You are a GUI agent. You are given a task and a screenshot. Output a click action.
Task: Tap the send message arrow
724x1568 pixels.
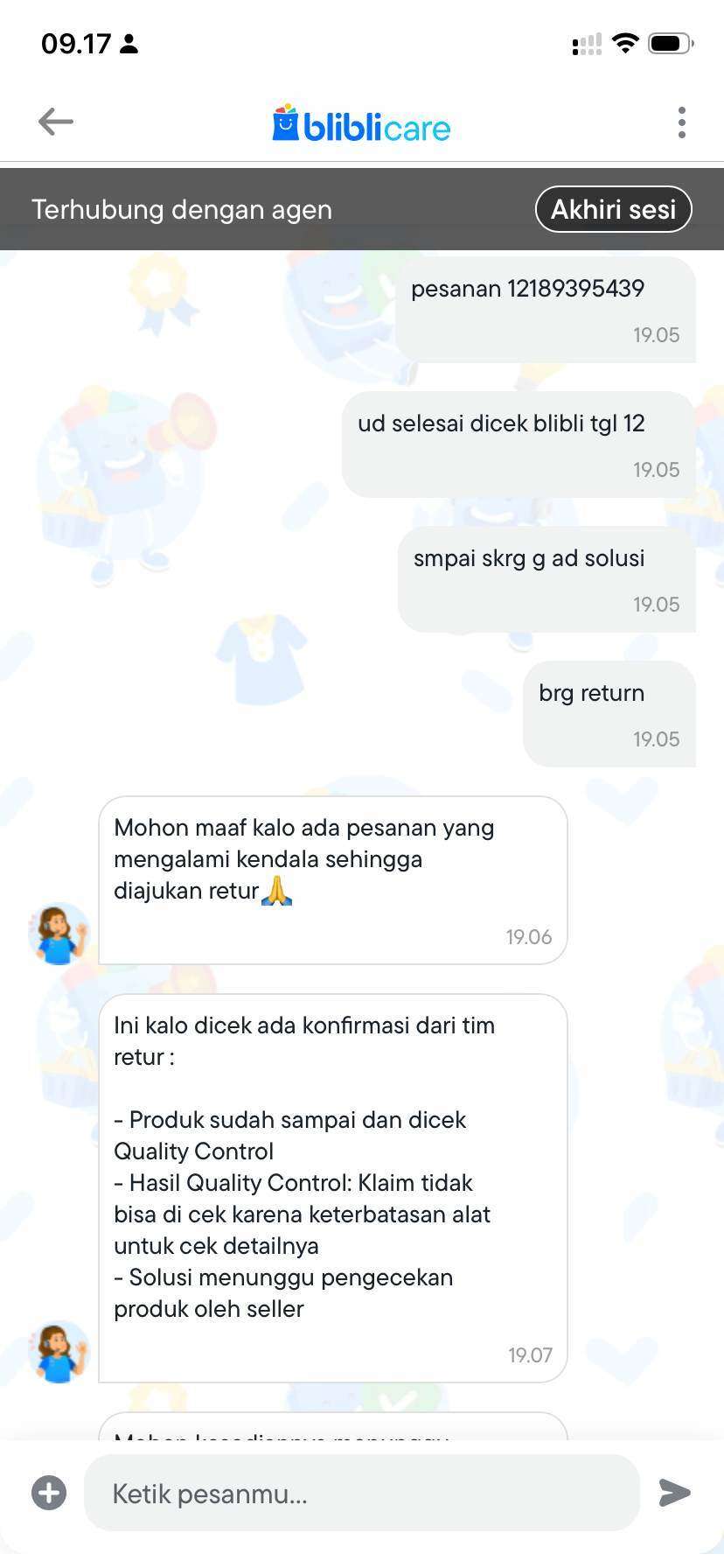[674, 1492]
